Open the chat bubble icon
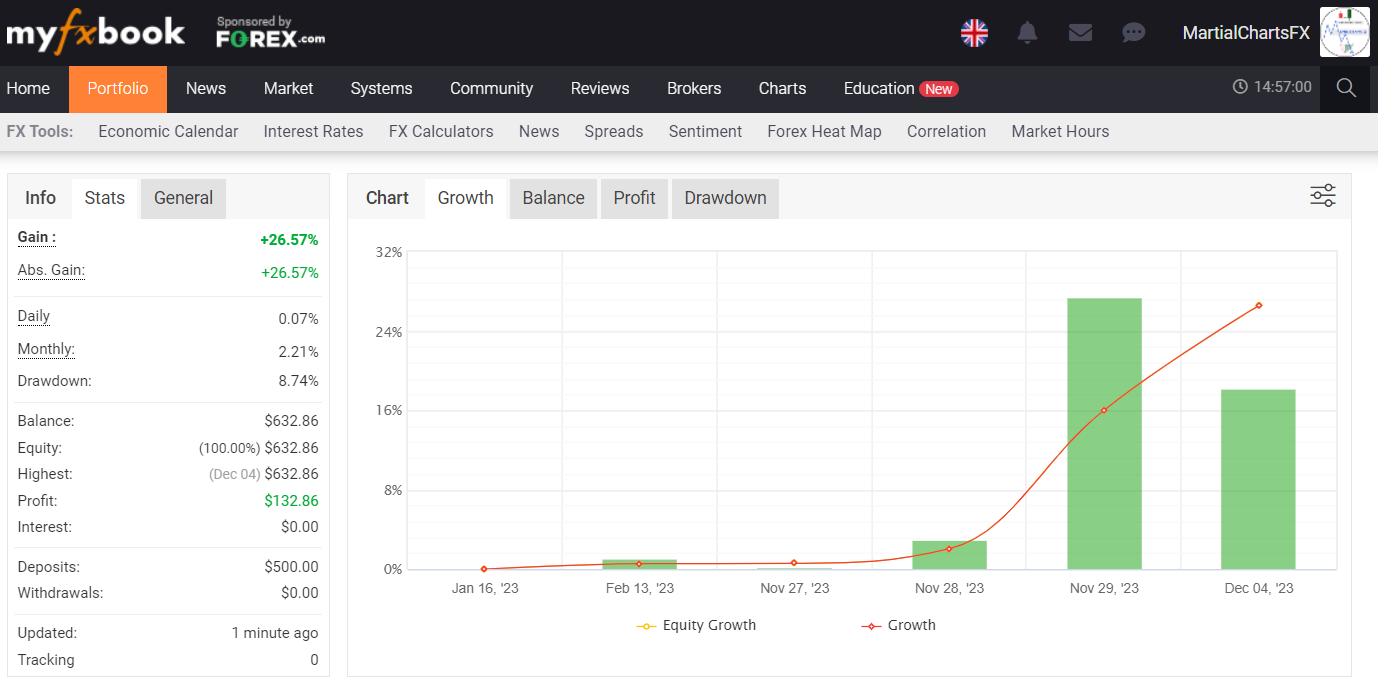 (x=1133, y=33)
